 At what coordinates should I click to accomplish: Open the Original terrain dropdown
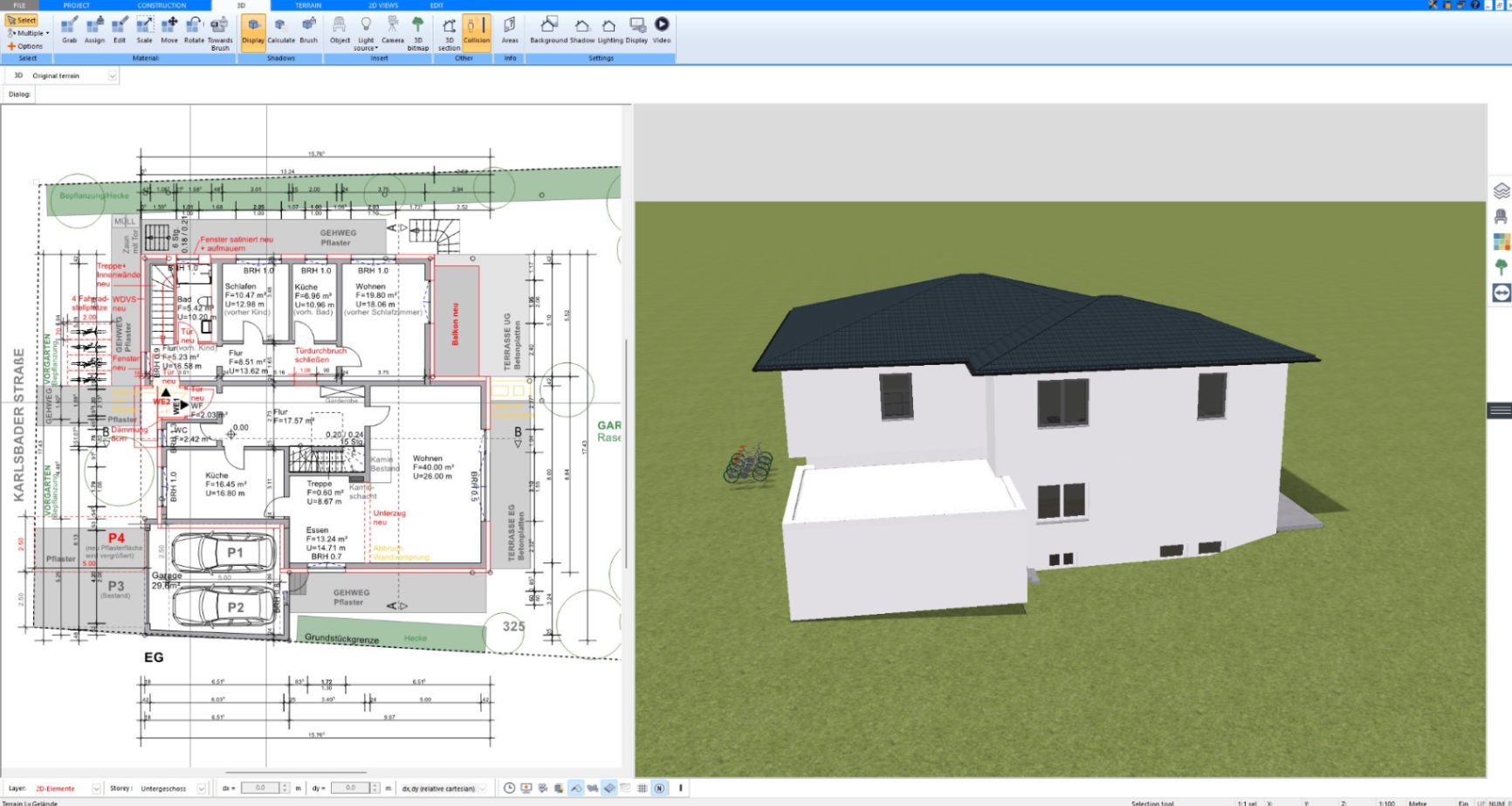click(113, 76)
